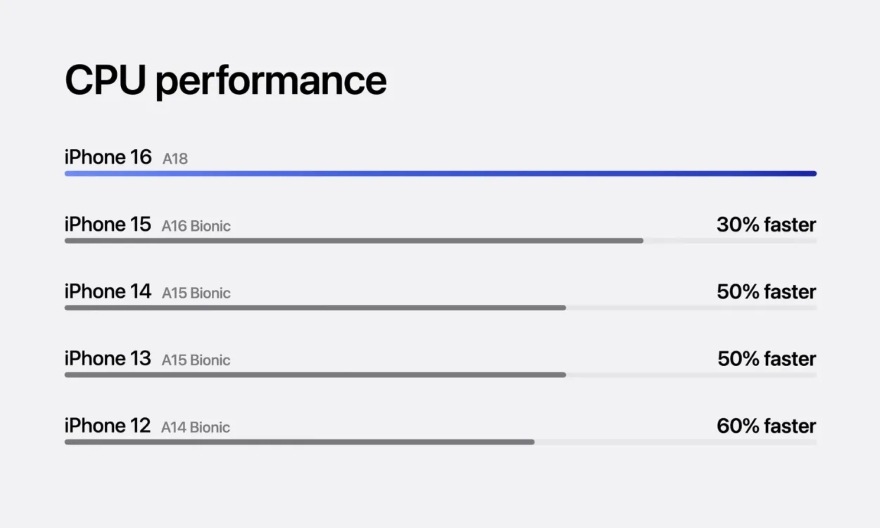The image size is (880, 528).
Task: Click the gray iPhone 15 performance bar
Action: (354, 240)
